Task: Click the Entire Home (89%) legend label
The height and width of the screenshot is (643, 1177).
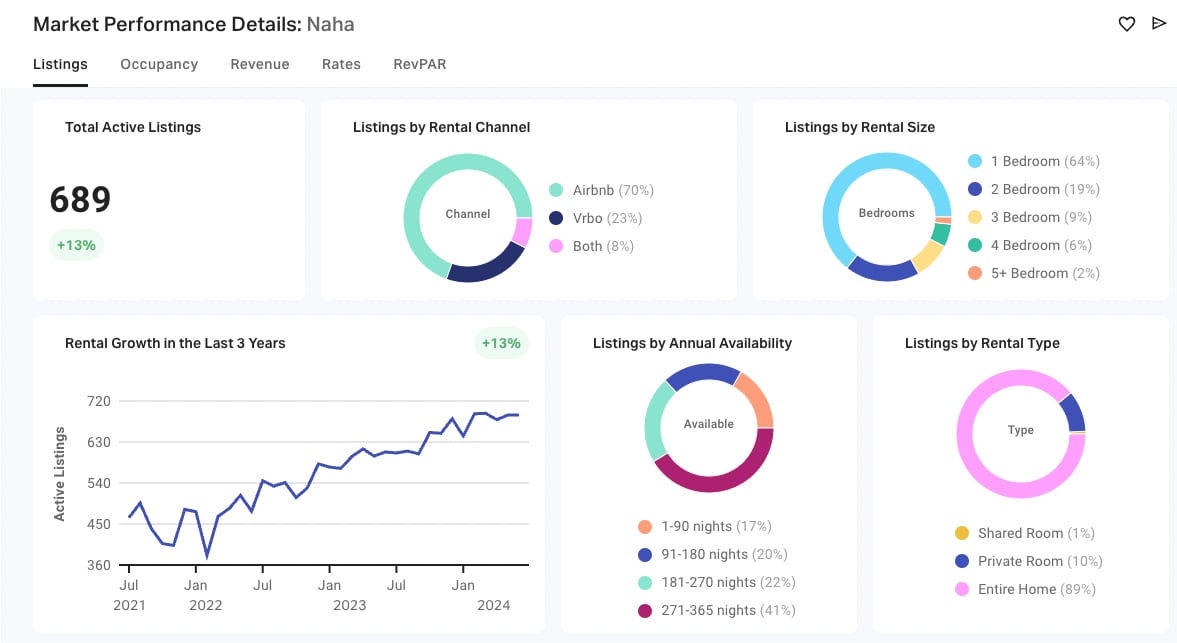Action: pos(1037,590)
